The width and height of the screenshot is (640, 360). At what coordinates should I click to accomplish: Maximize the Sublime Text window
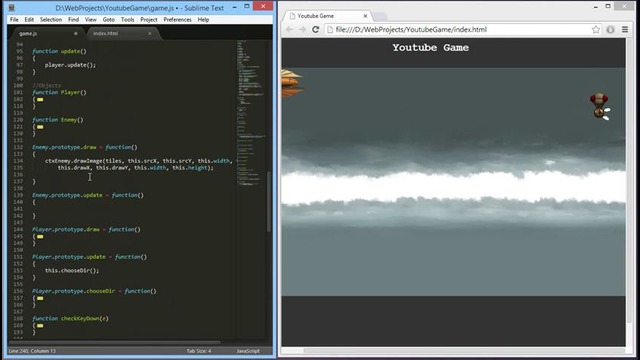click(247, 7)
